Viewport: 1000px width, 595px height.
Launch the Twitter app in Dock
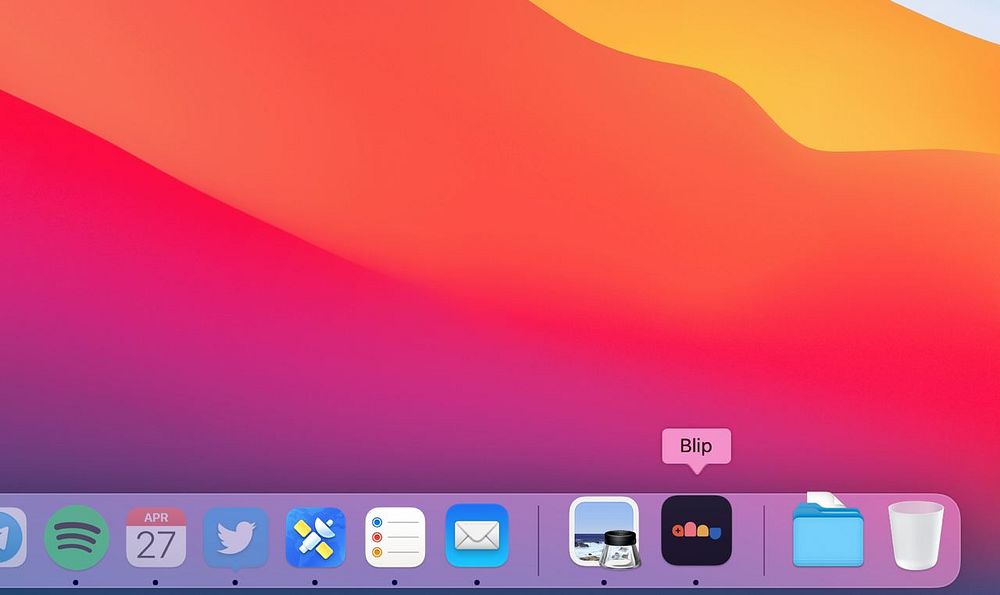pos(236,538)
